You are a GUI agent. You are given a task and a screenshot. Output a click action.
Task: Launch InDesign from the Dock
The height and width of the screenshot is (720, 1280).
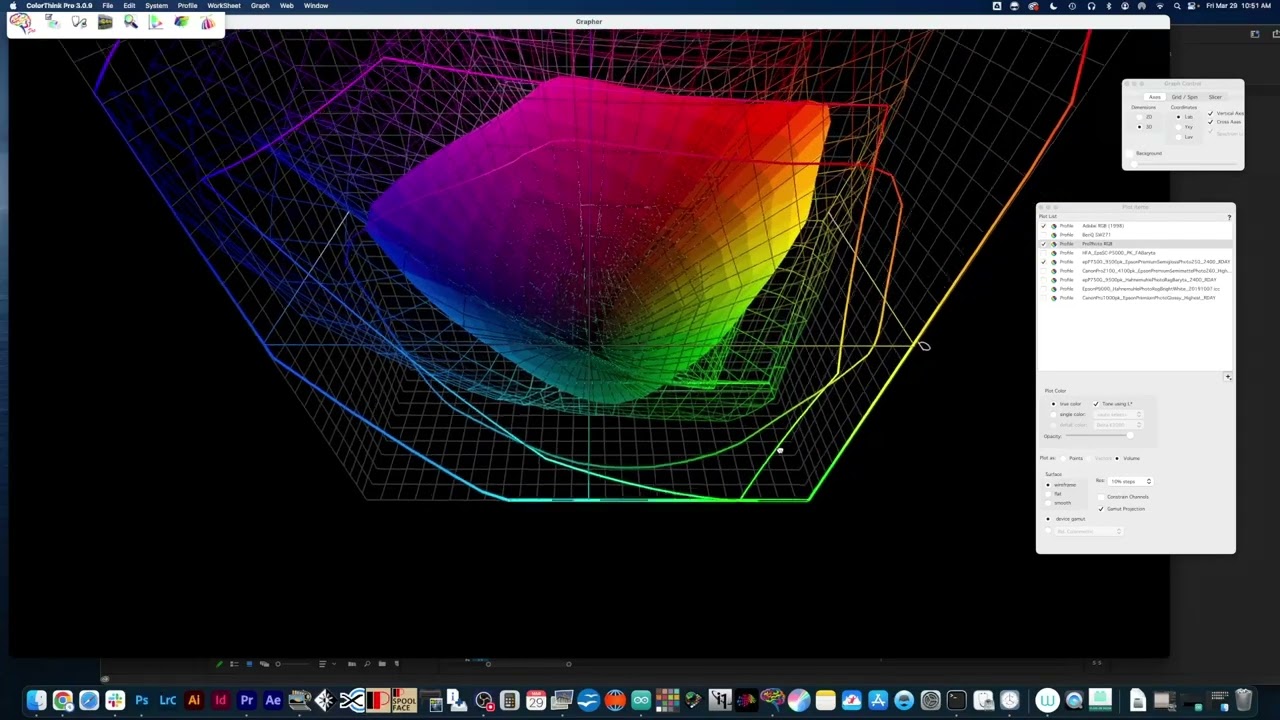pyautogui.click(x=220, y=700)
